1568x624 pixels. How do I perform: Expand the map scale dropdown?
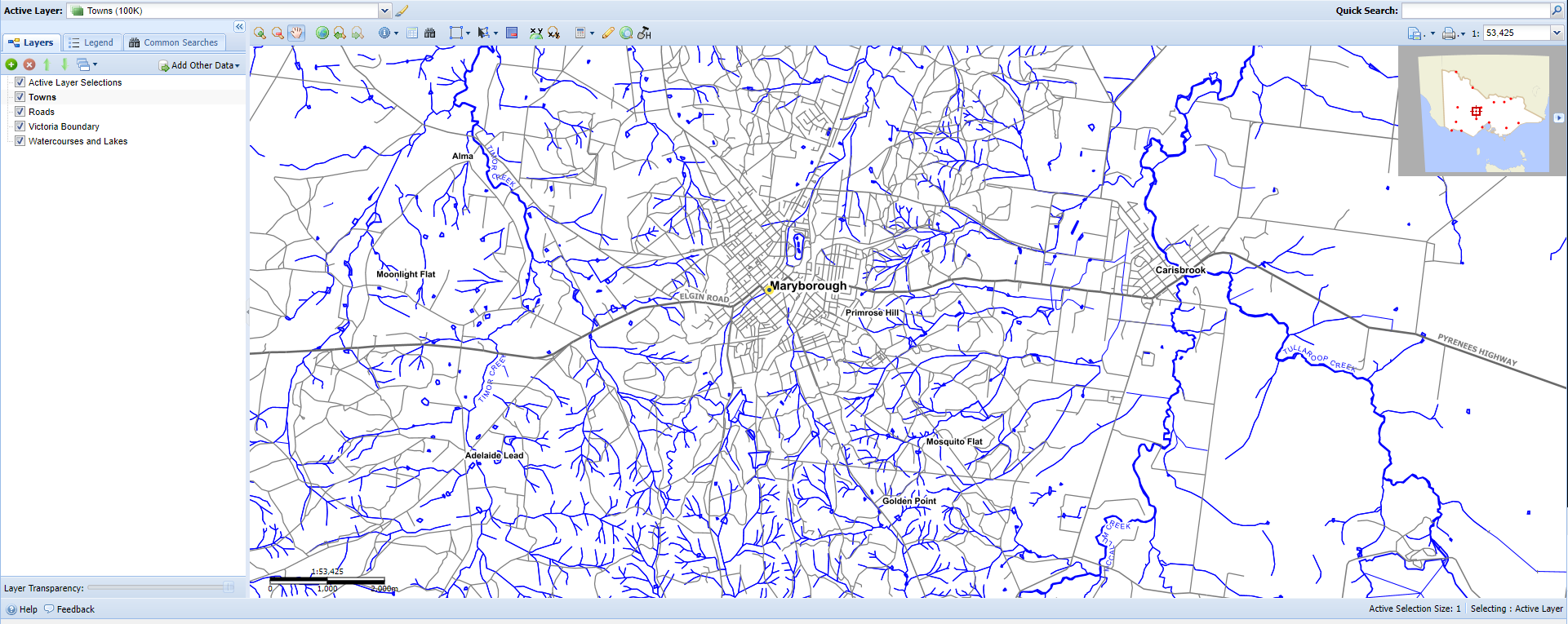[x=1557, y=33]
